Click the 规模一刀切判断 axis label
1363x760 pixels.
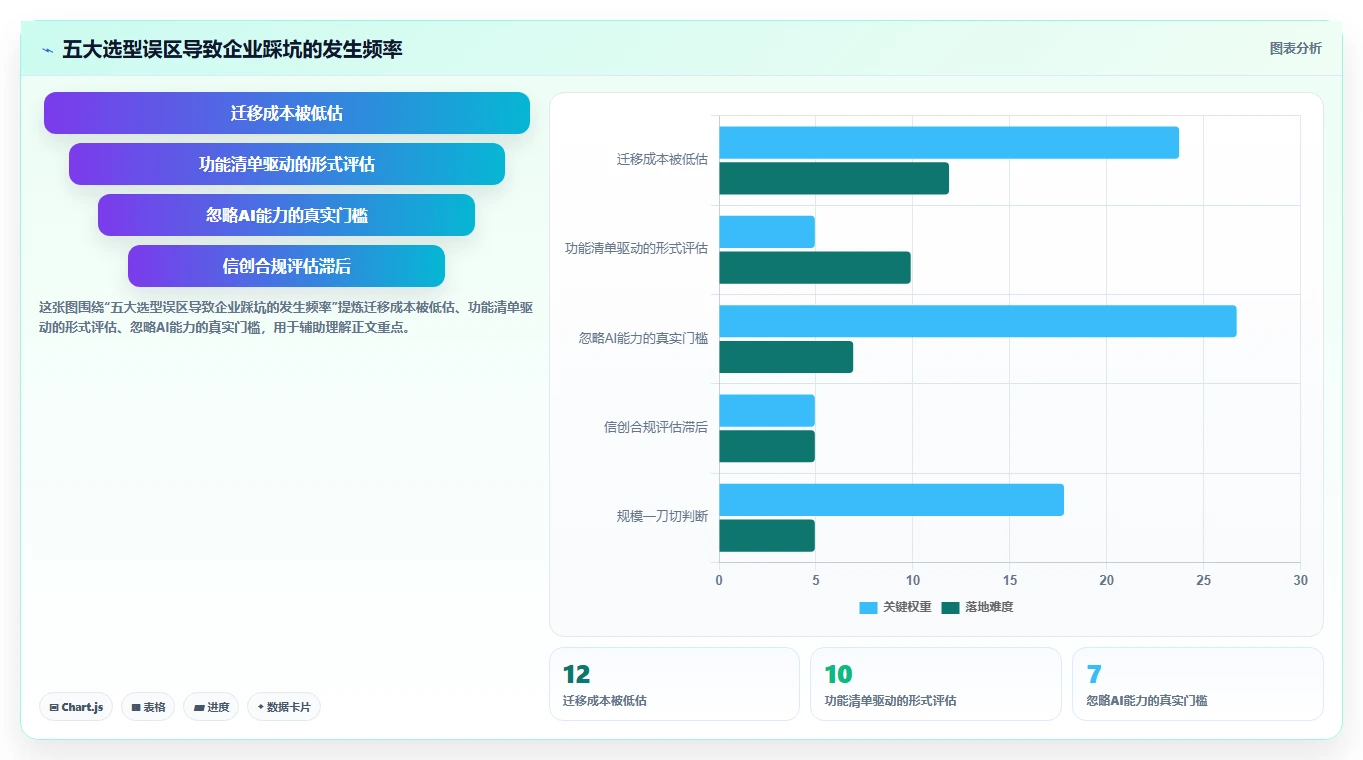pos(662,517)
